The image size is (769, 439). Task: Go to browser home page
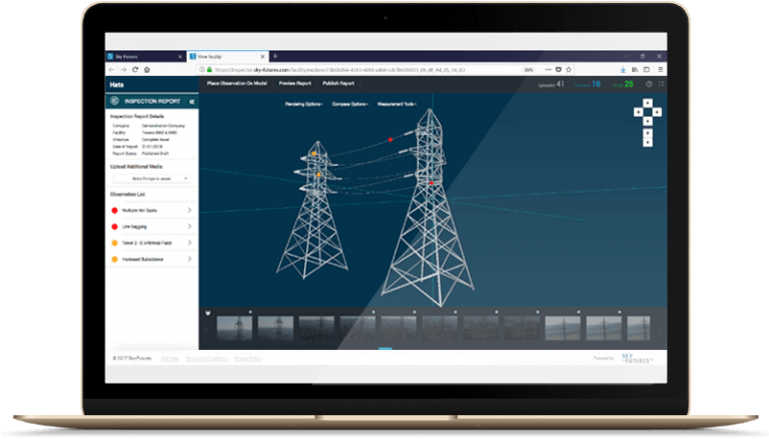(147, 70)
